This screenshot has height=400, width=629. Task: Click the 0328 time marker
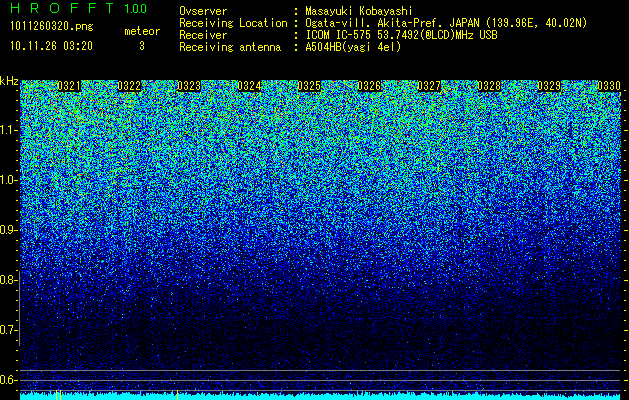coord(489,86)
